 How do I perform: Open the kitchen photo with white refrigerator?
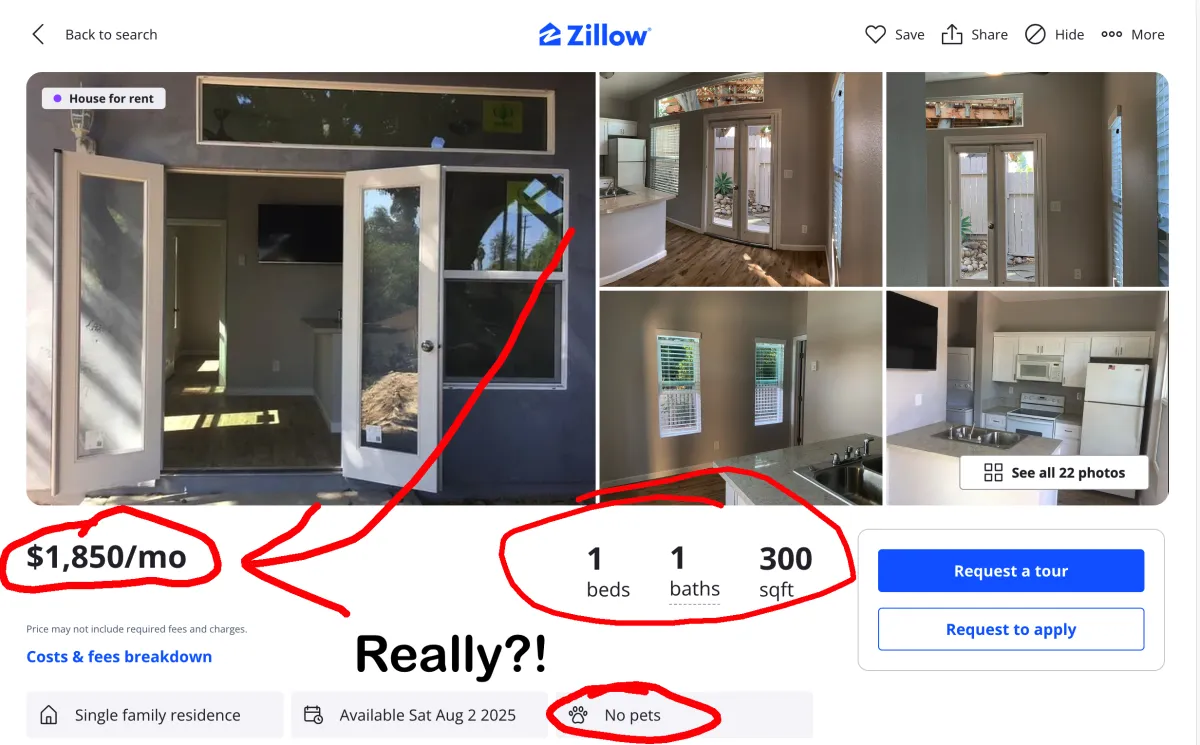point(1027,398)
